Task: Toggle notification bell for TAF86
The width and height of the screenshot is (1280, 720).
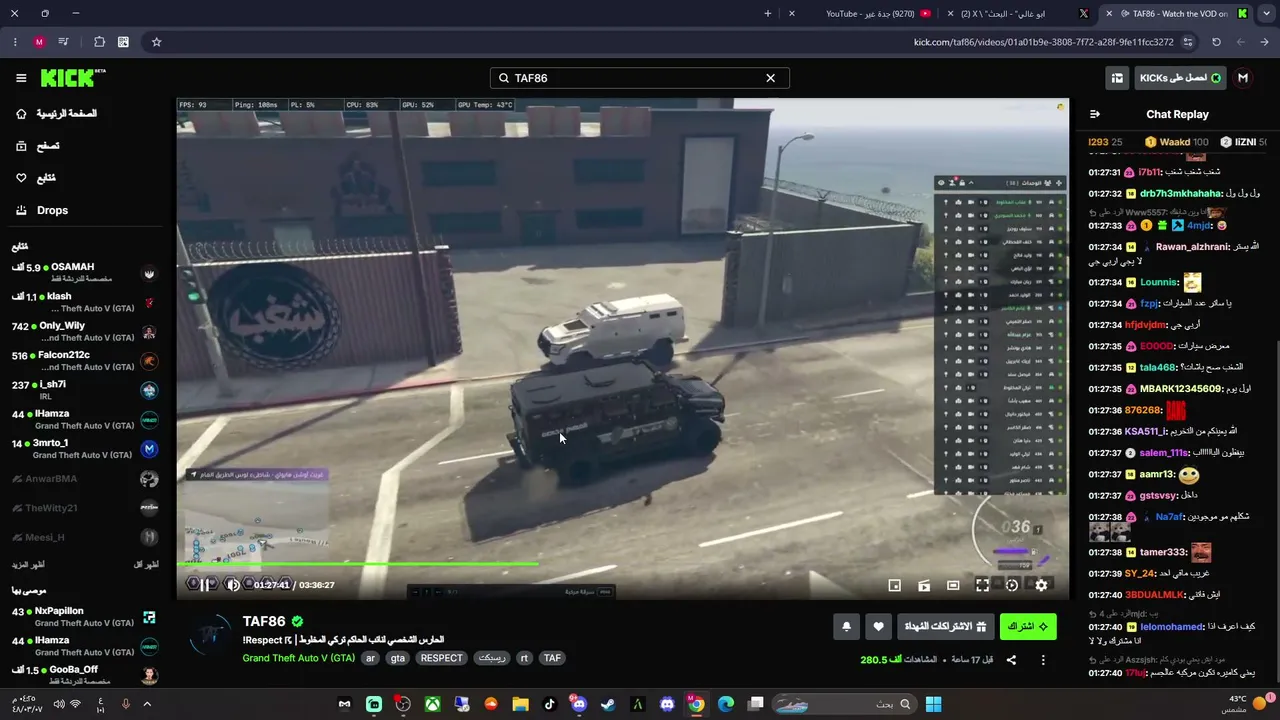Action: [846, 627]
